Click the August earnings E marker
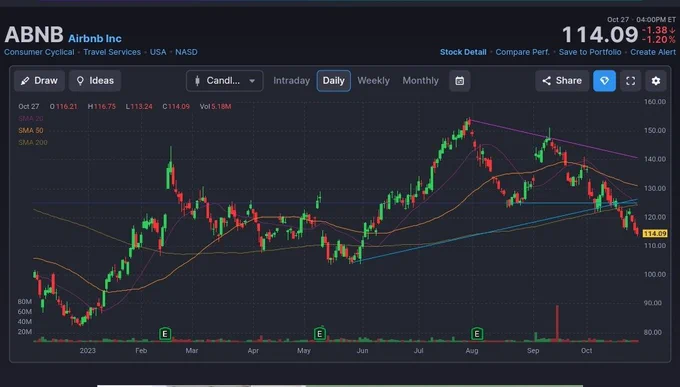Screen dimensions: 680x387 [477, 334]
